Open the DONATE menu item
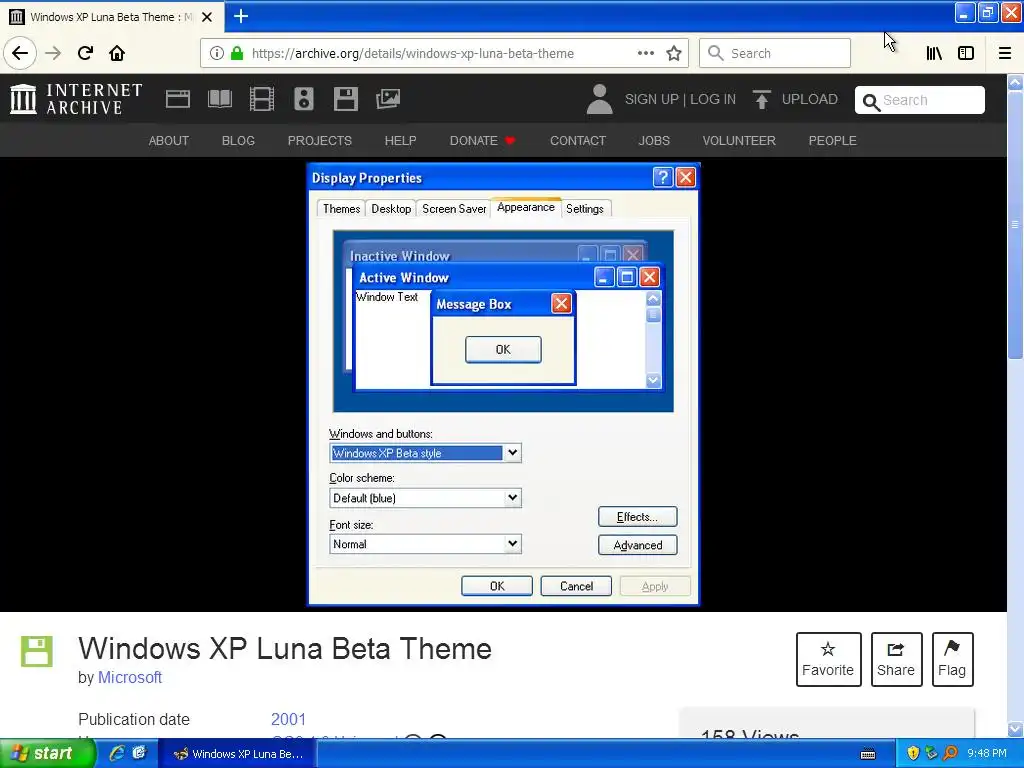 pos(482,140)
